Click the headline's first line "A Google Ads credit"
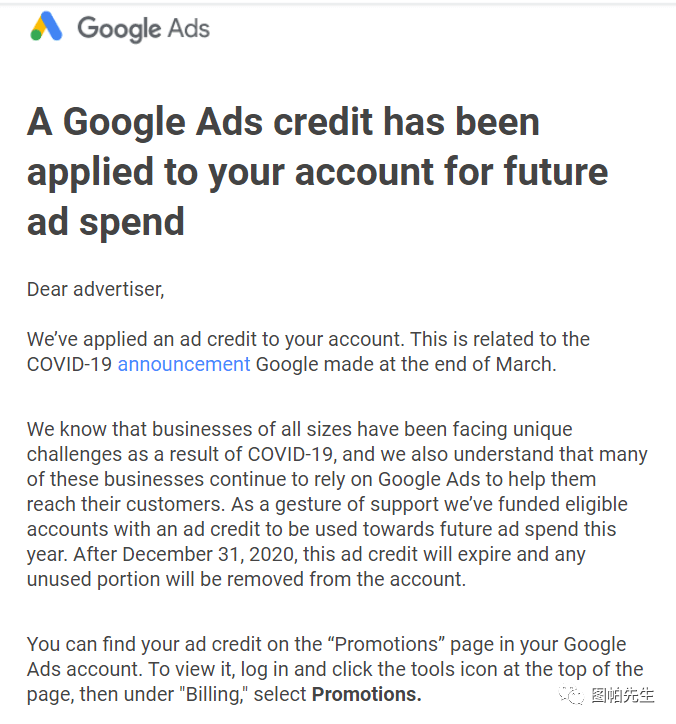676x724 pixels. [x=200, y=122]
